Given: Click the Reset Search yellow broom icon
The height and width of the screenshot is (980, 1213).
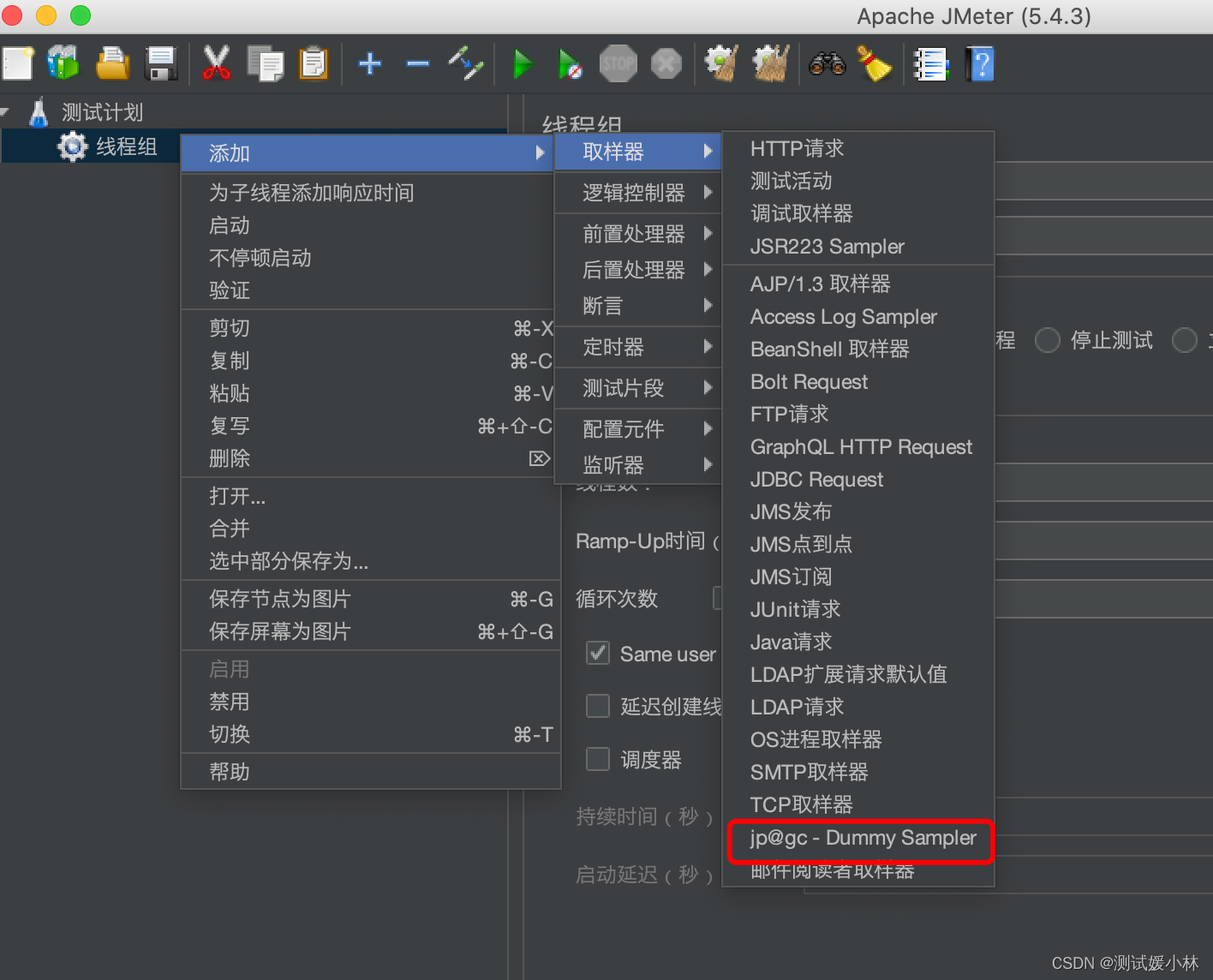Looking at the screenshot, I should [x=875, y=64].
